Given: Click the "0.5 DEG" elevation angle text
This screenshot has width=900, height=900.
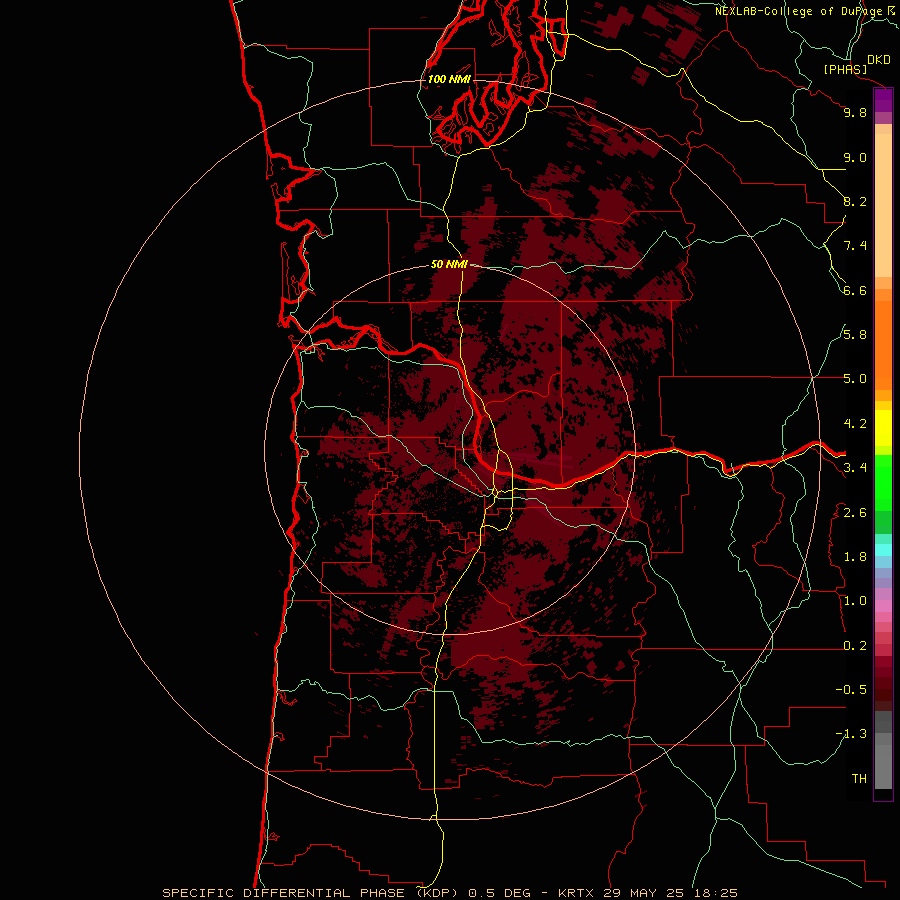Looking at the screenshot, I should point(498,893).
